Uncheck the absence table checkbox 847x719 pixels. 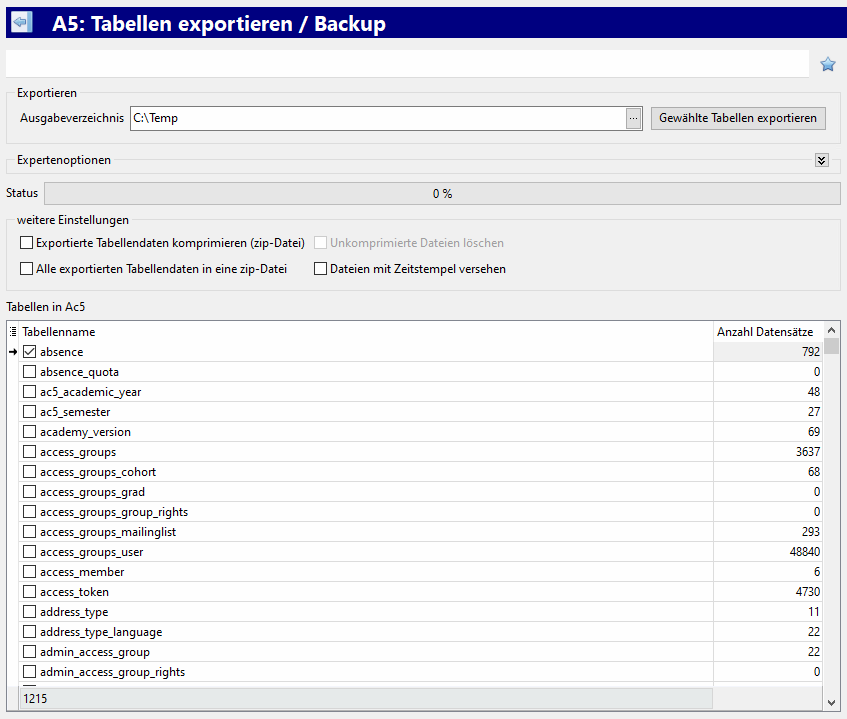coord(29,352)
